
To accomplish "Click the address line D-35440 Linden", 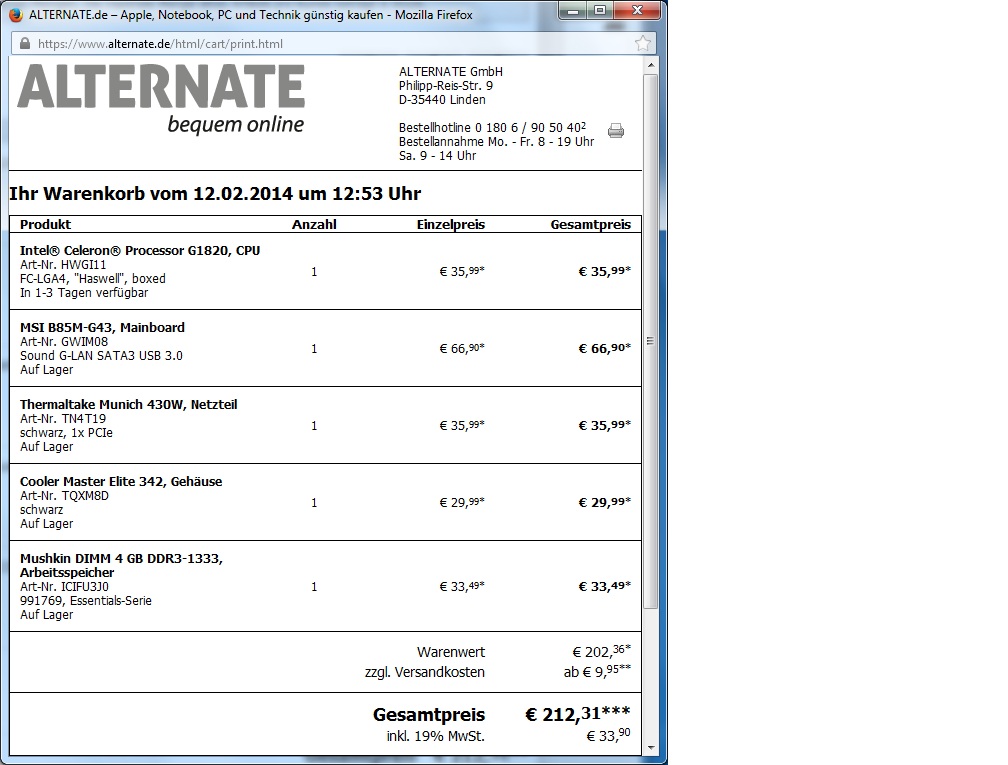I will pos(442,100).
